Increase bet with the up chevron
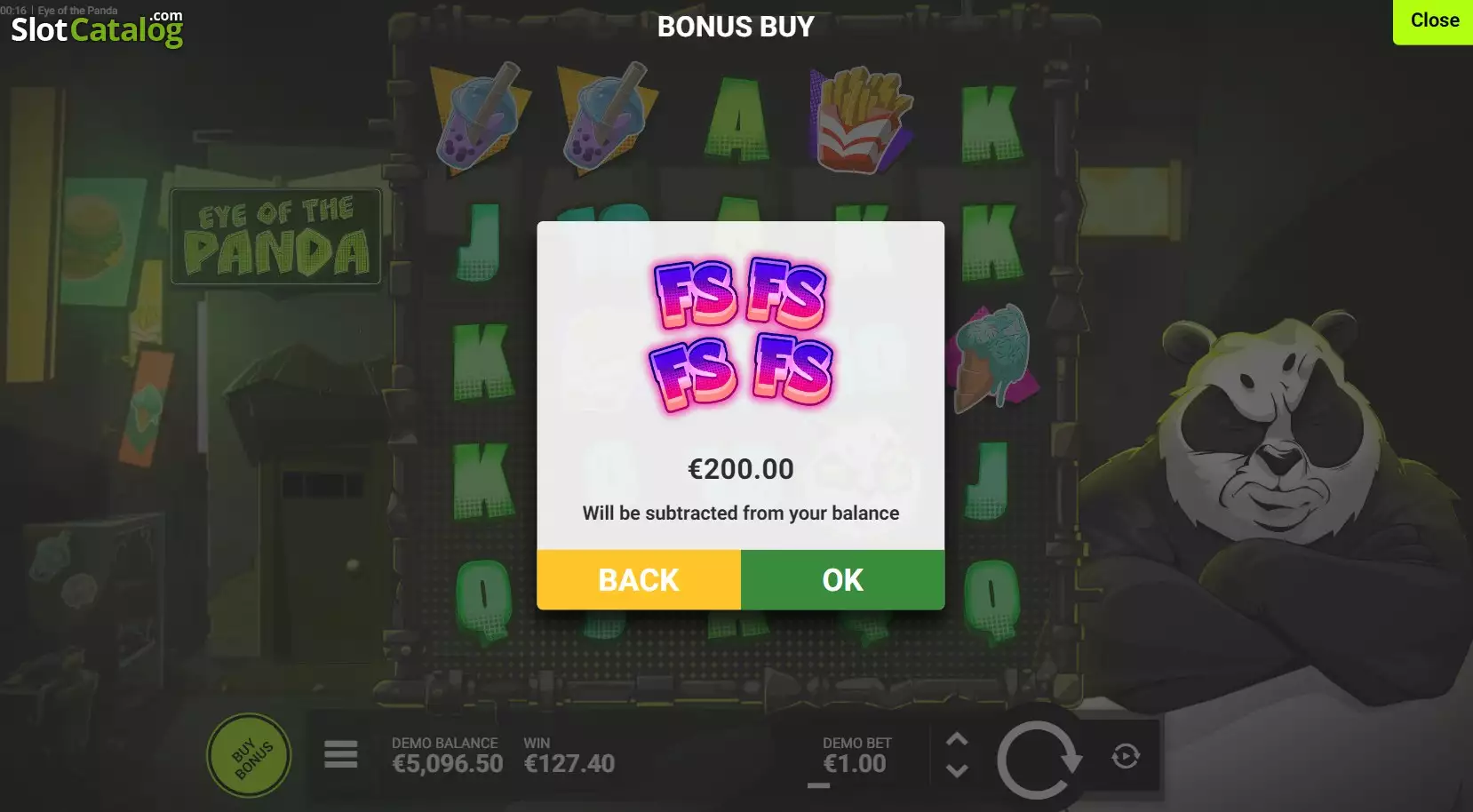This screenshot has width=1473, height=812. click(957, 739)
